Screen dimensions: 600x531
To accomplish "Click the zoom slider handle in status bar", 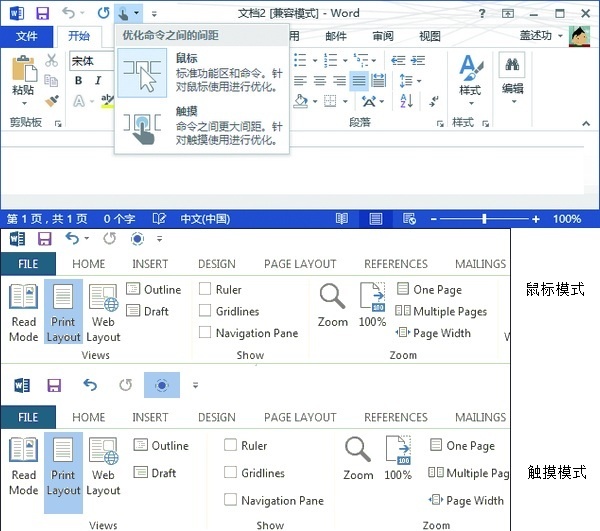I will (484, 219).
